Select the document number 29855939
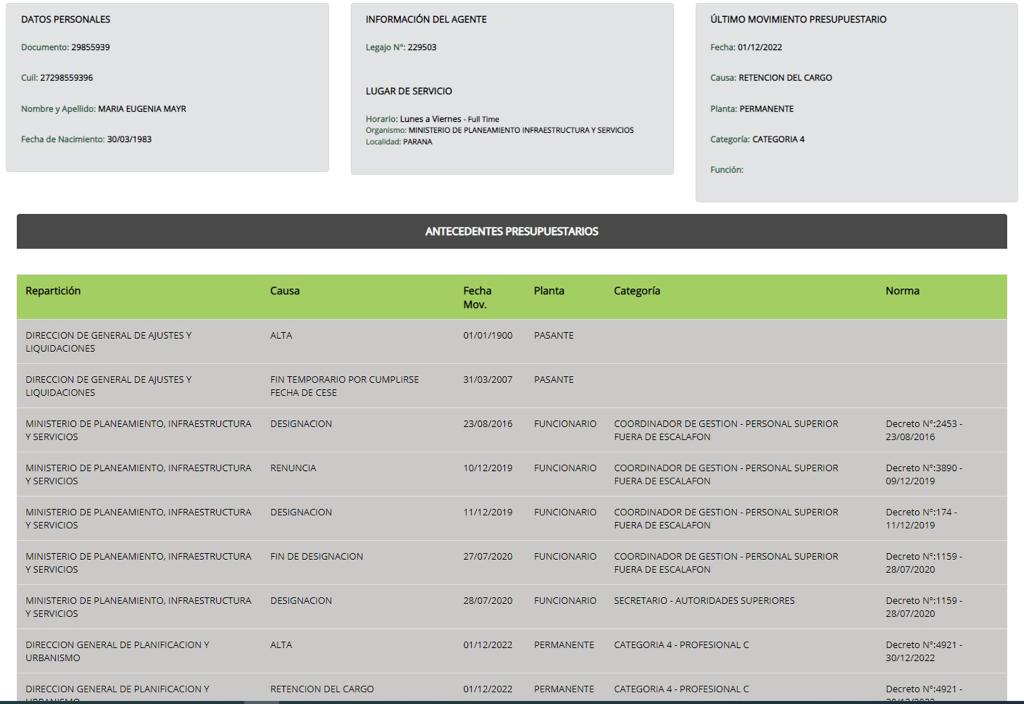1024x704 pixels. [90, 47]
